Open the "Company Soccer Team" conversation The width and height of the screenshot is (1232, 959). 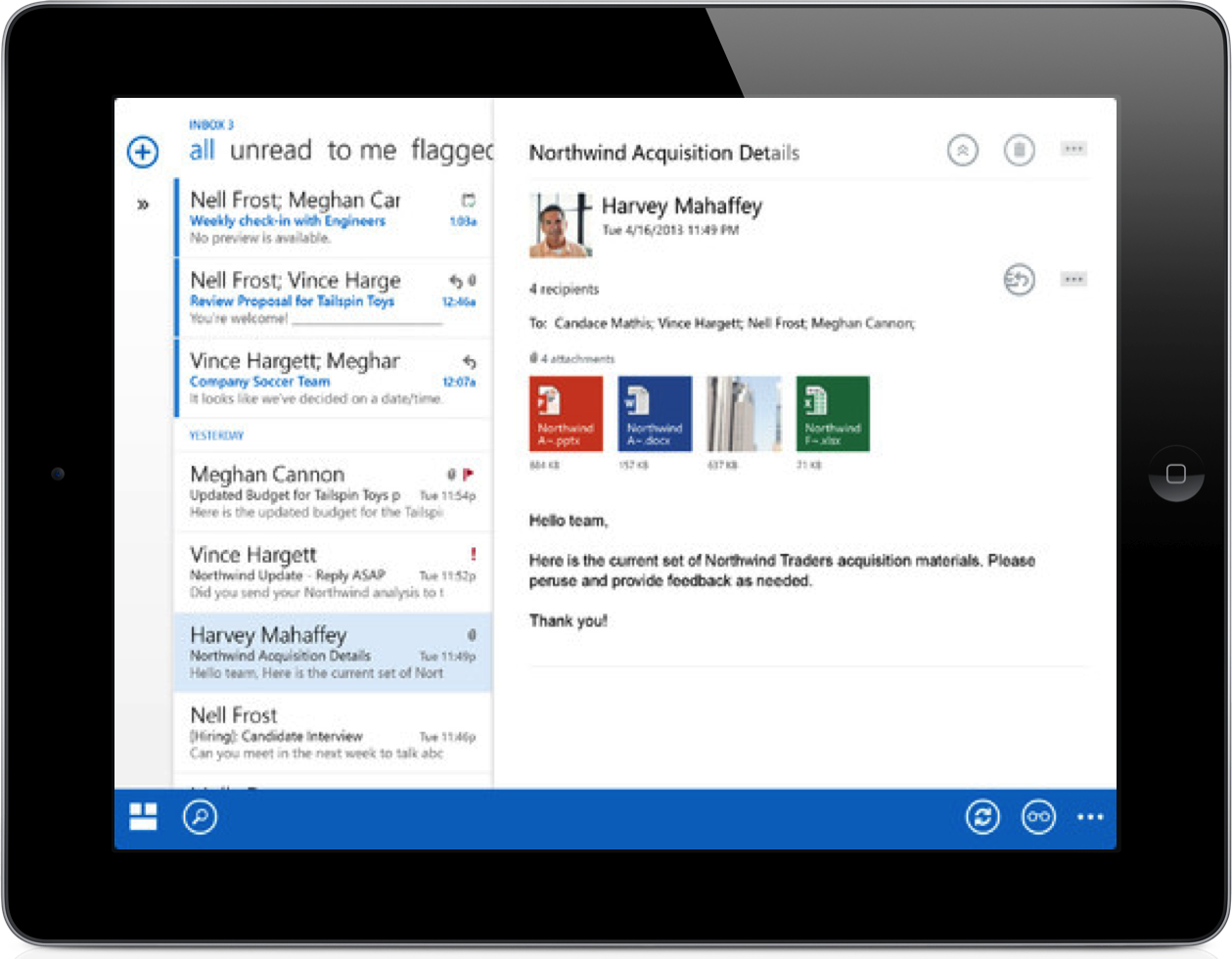[x=333, y=378]
